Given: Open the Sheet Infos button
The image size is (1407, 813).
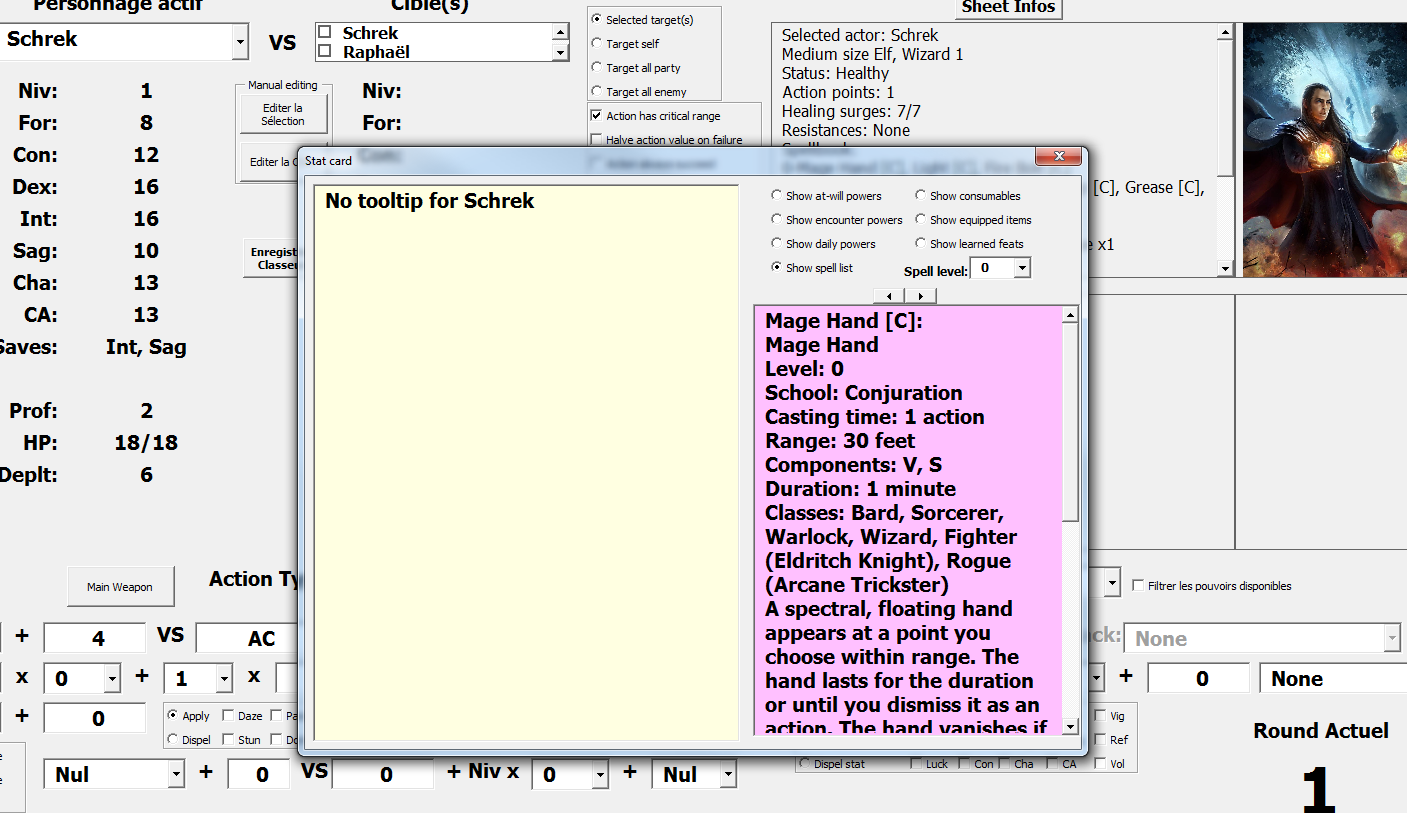Looking at the screenshot, I should pos(1008,8).
